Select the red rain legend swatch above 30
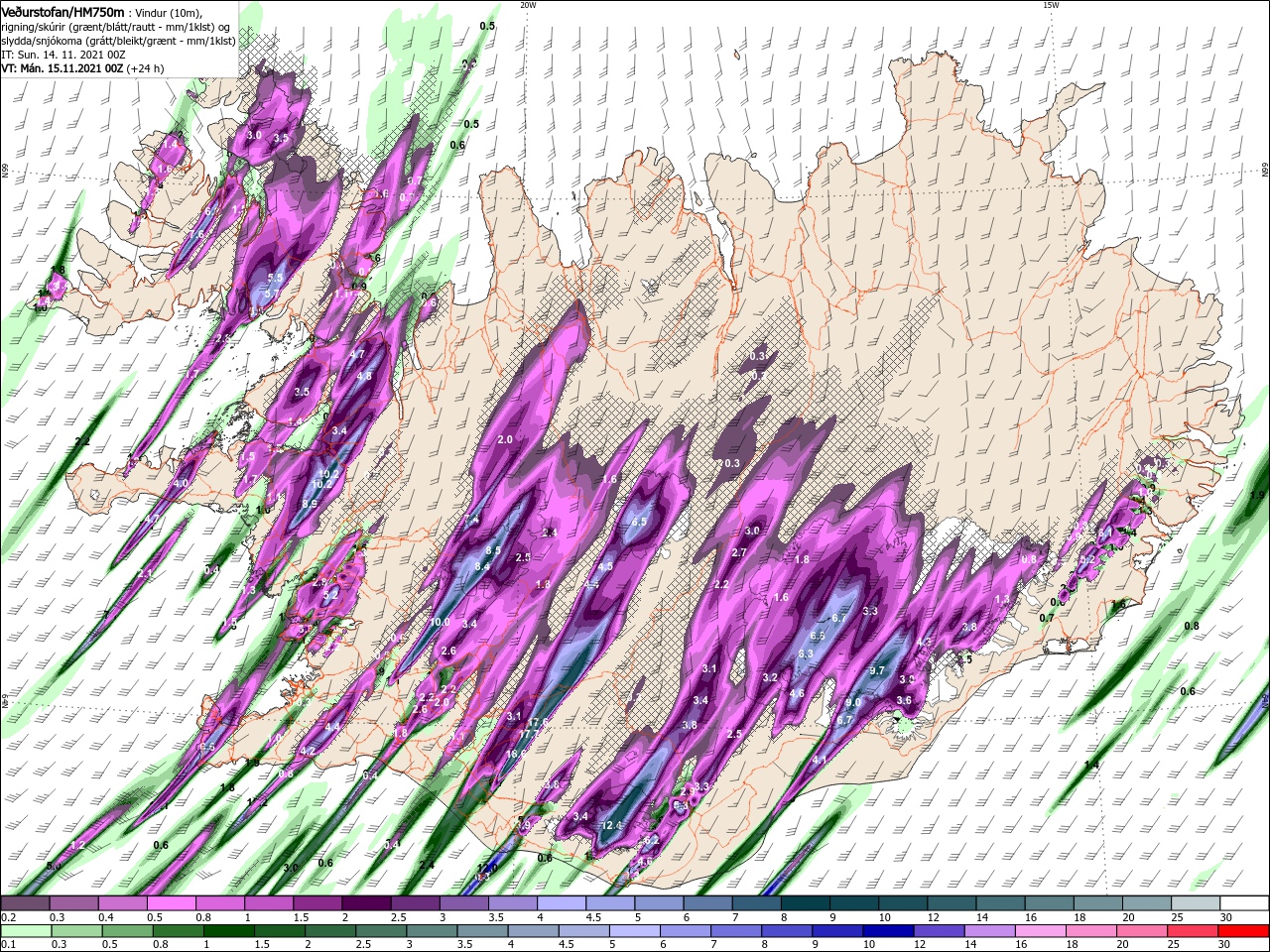 click(1245, 930)
